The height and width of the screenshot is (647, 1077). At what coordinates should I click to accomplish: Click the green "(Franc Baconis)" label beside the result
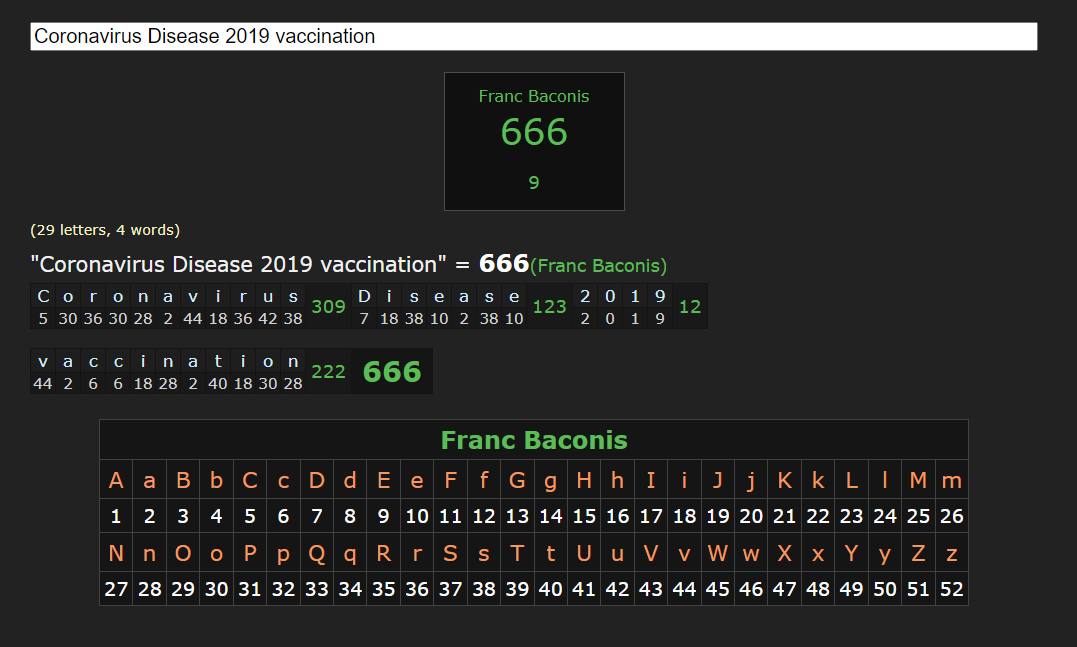(598, 266)
